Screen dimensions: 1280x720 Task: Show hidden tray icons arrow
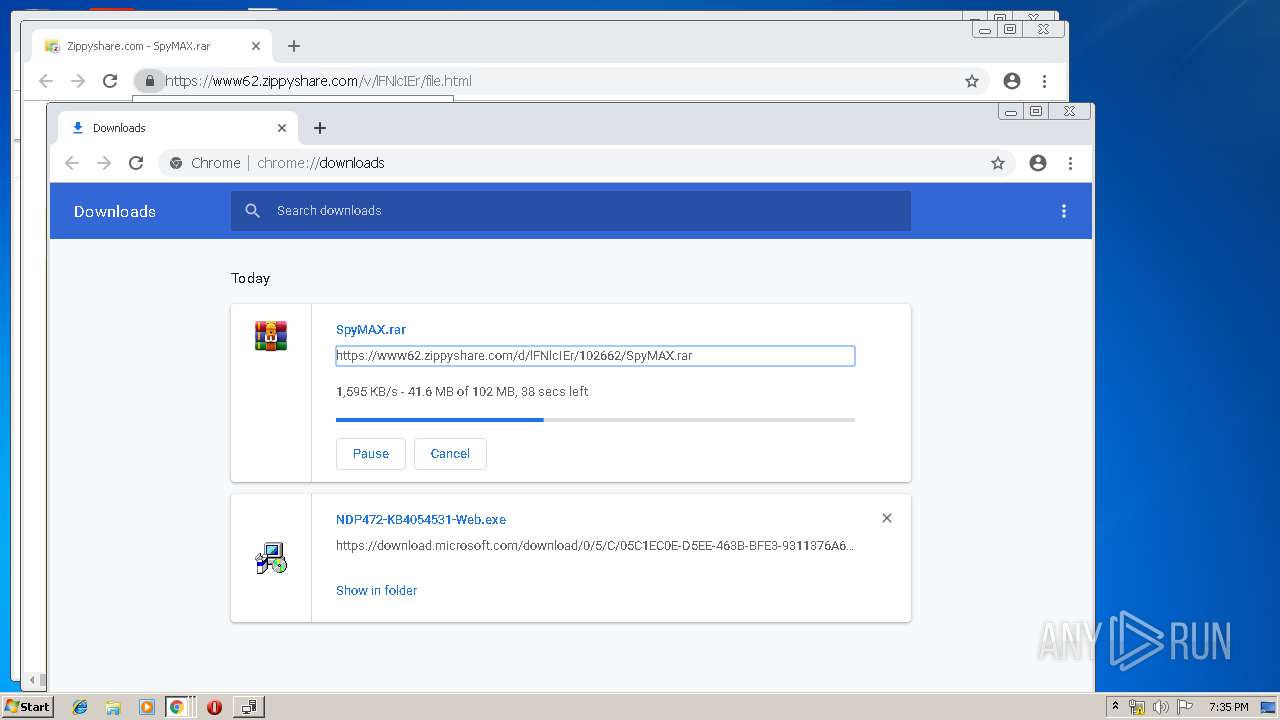click(x=1115, y=707)
